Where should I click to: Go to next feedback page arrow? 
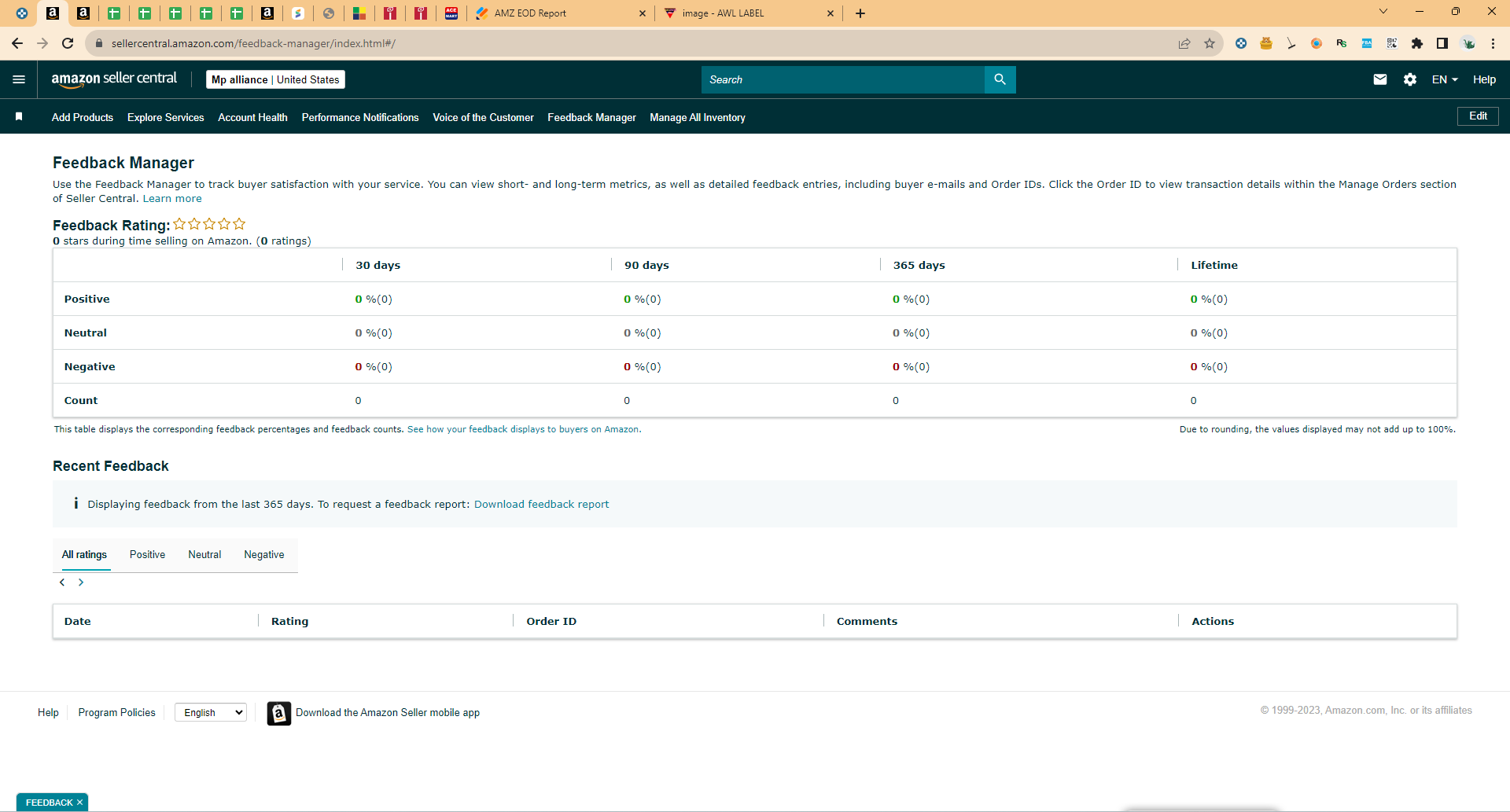pyautogui.click(x=81, y=582)
